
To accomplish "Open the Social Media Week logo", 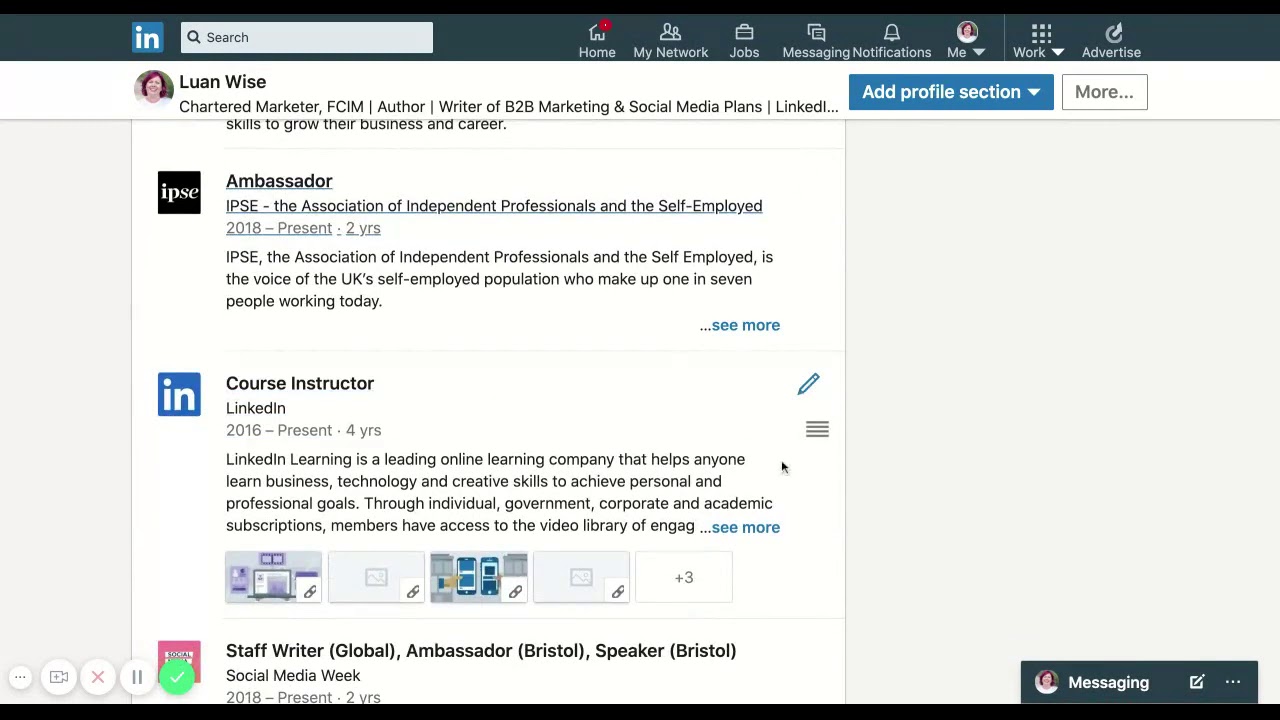I will (179, 663).
